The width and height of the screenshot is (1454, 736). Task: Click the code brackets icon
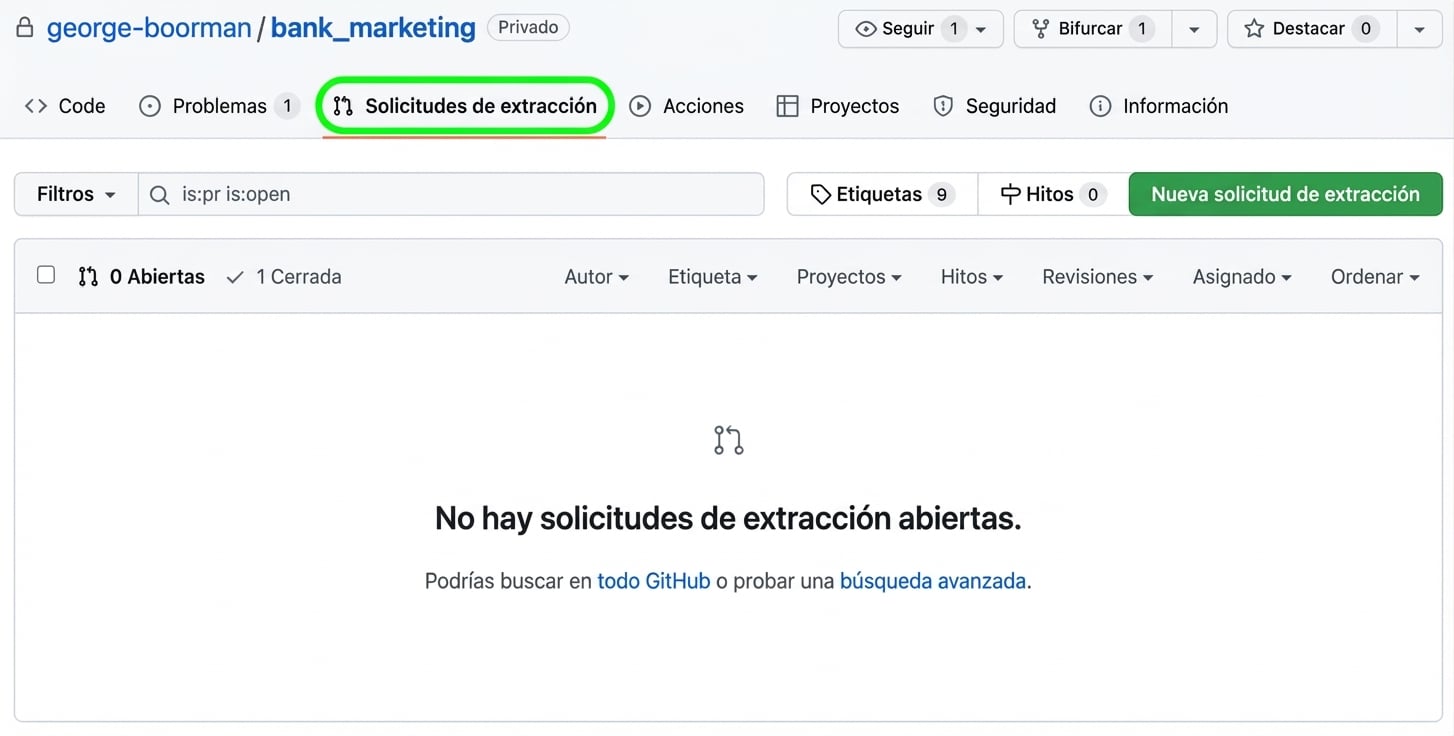tap(36, 106)
